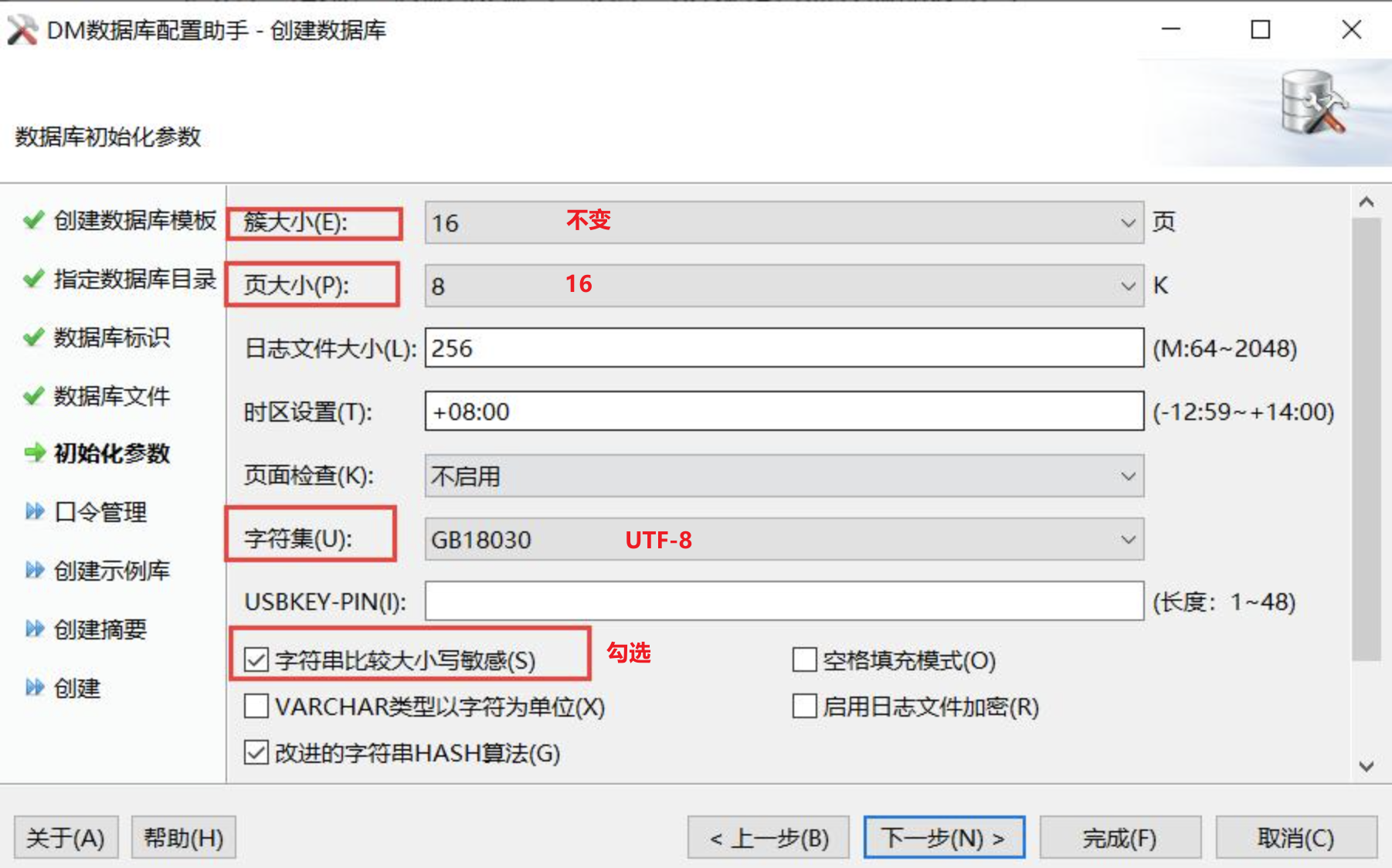Enable 启用日志文件加密 checkbox
1392x868 pixels.
click(x=804, y=706)
